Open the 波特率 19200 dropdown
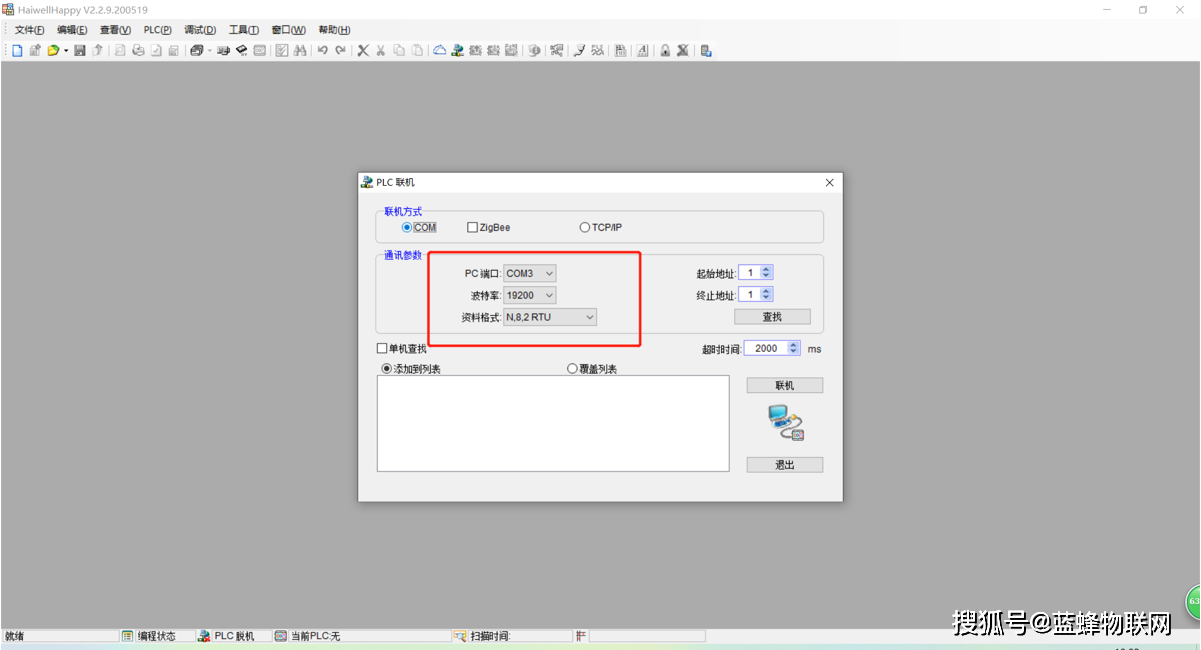Screen dimensions: 1201x650 530,295
